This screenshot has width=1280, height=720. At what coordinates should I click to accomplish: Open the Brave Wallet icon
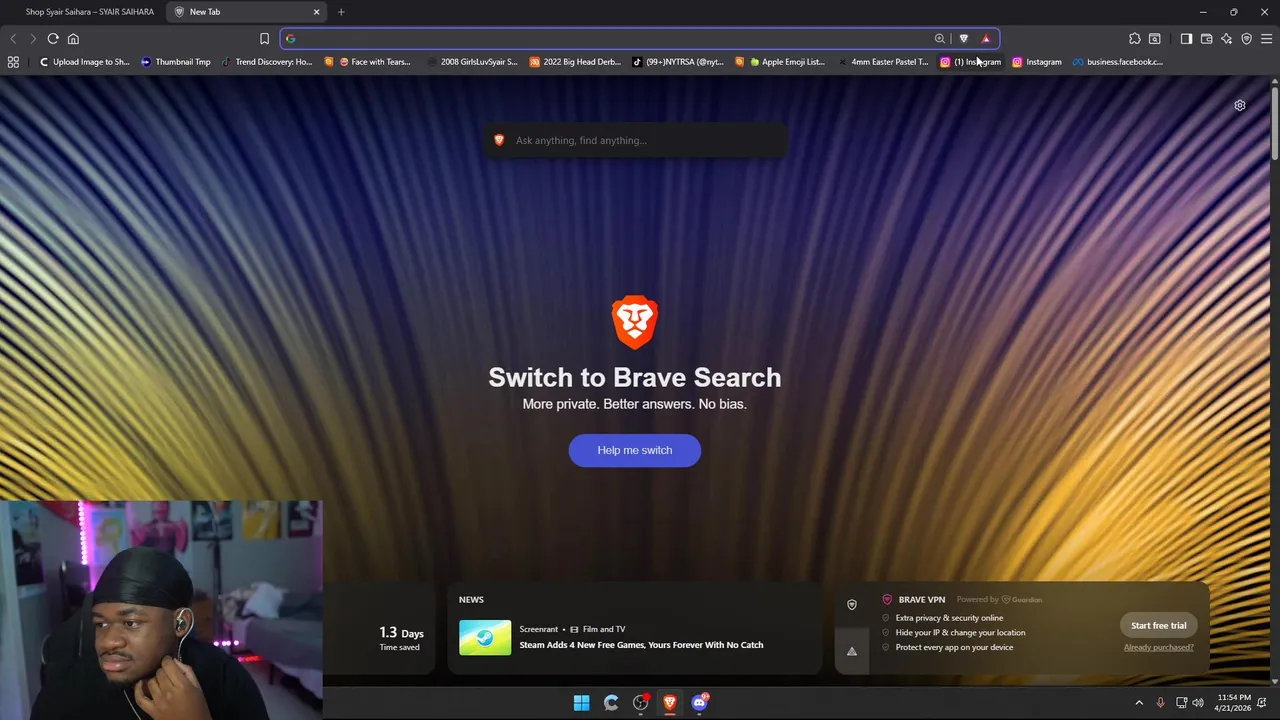(1206, 39)
